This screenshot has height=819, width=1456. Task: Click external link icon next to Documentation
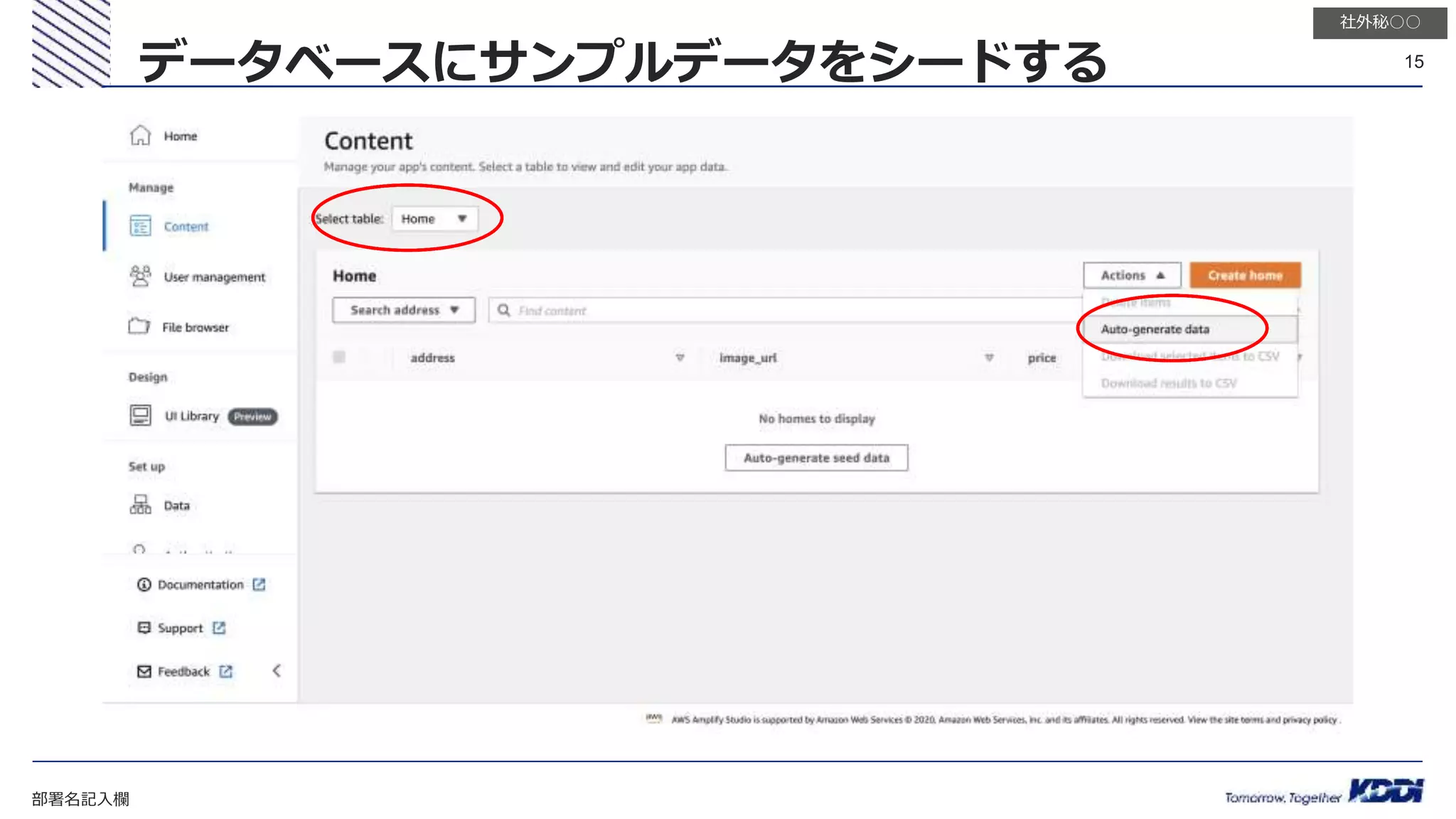259,584
